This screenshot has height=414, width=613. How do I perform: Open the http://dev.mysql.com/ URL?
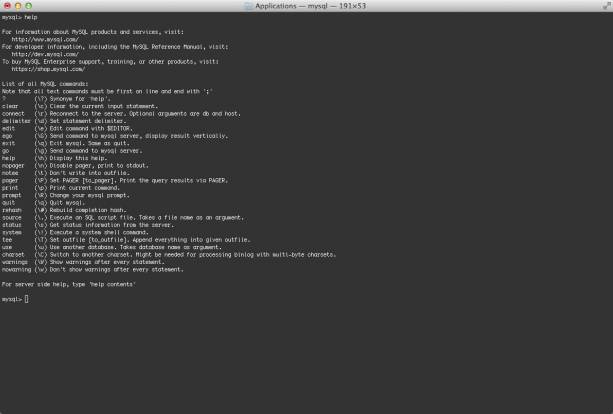[x=45, y=54]
